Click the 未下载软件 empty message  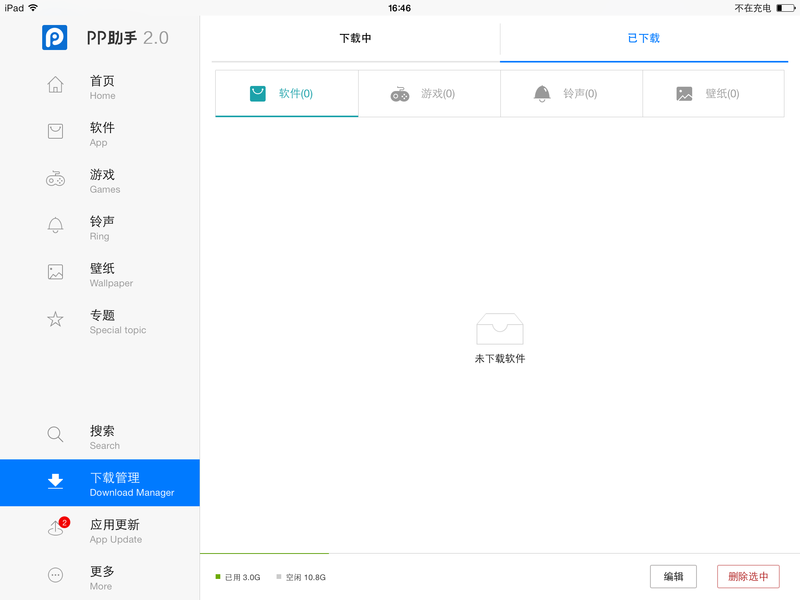(500, 359)
